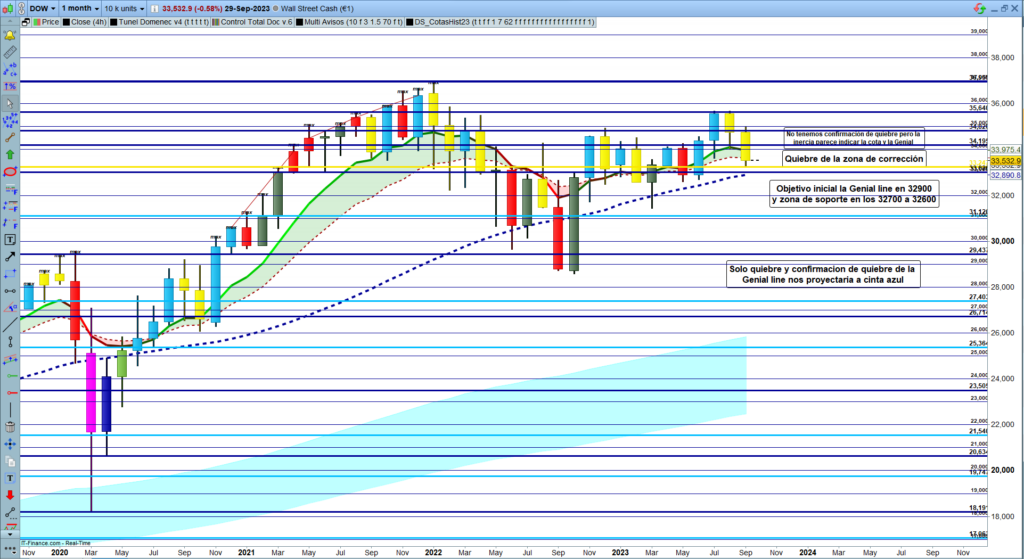Click the 'Quiebre de la zona de corrección' annotation
The image size is (1024, 559).
(853, 158)
